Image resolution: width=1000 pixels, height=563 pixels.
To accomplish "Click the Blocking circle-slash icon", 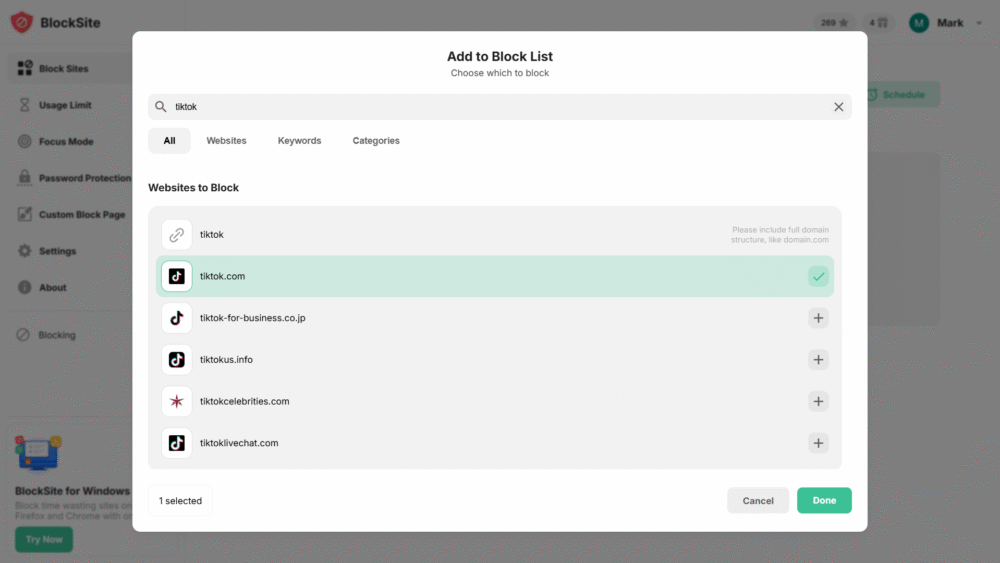I will 23,335.
